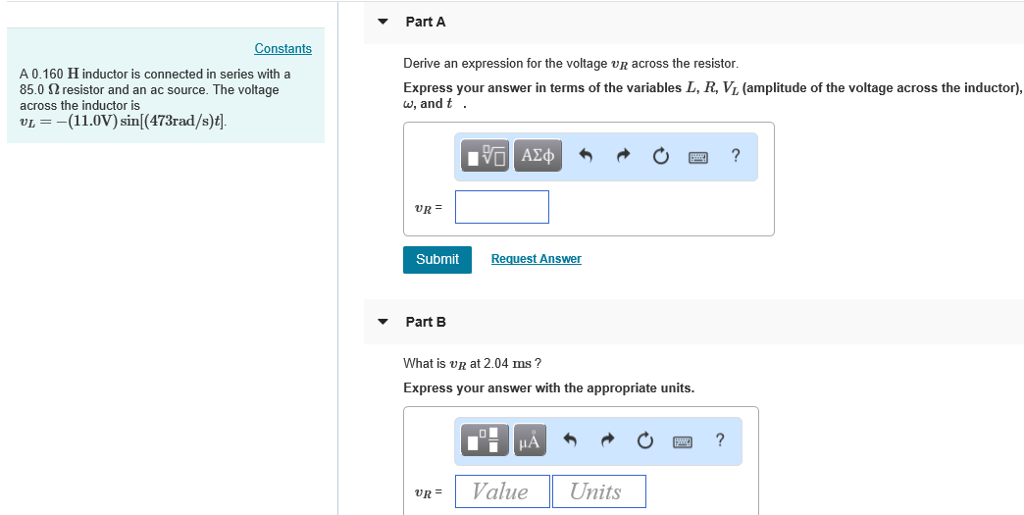The width and height of the screenshot is (1024, 515).
Task: Collapse the Part B section
Action: point(382,322)
